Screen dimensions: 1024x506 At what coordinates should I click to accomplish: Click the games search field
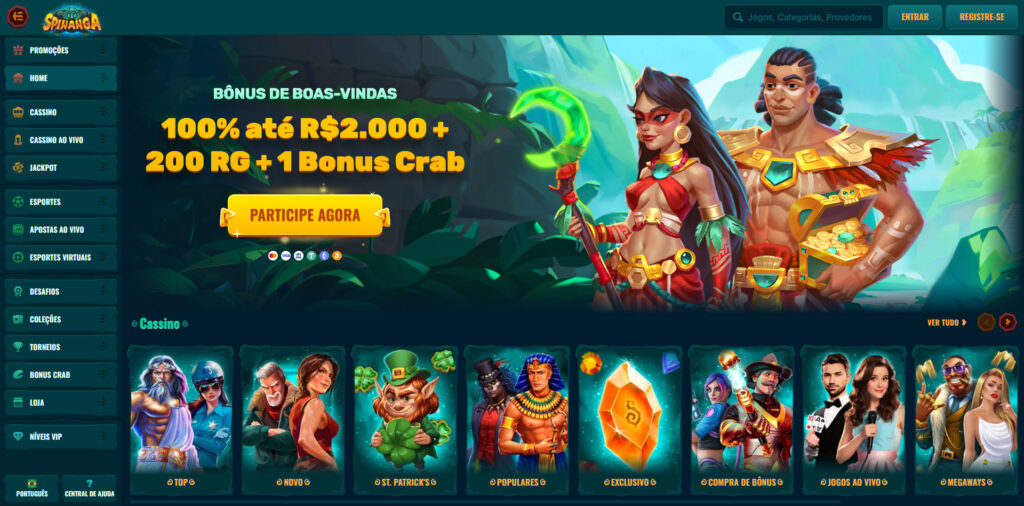coord(803,18)
